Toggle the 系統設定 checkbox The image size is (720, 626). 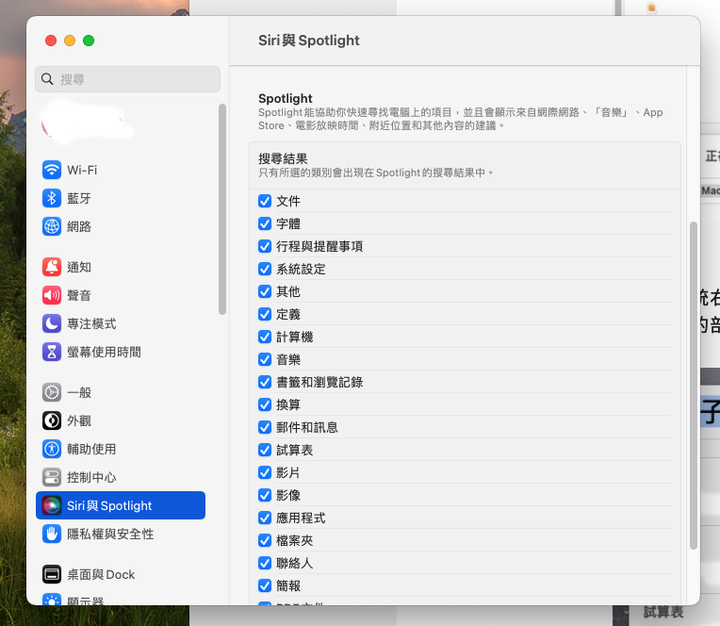(x=264, y=269)
